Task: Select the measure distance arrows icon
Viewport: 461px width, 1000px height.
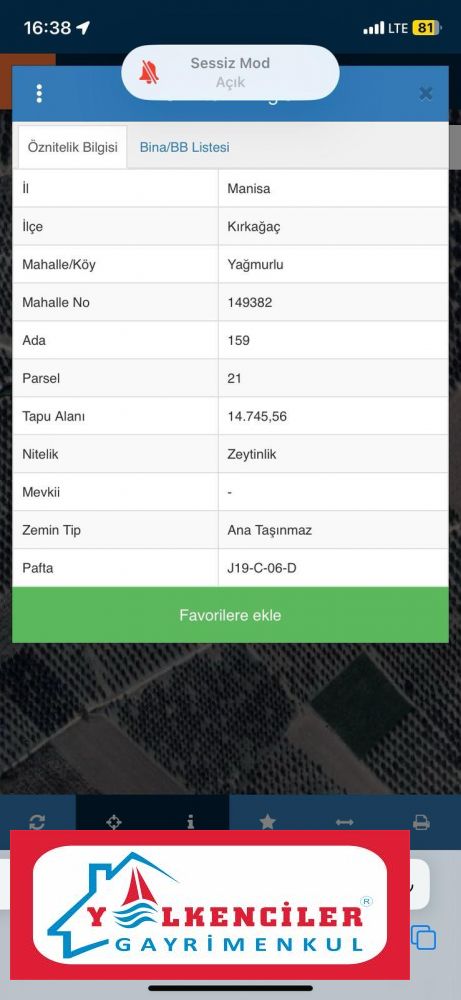Action: tap(344, 822)
